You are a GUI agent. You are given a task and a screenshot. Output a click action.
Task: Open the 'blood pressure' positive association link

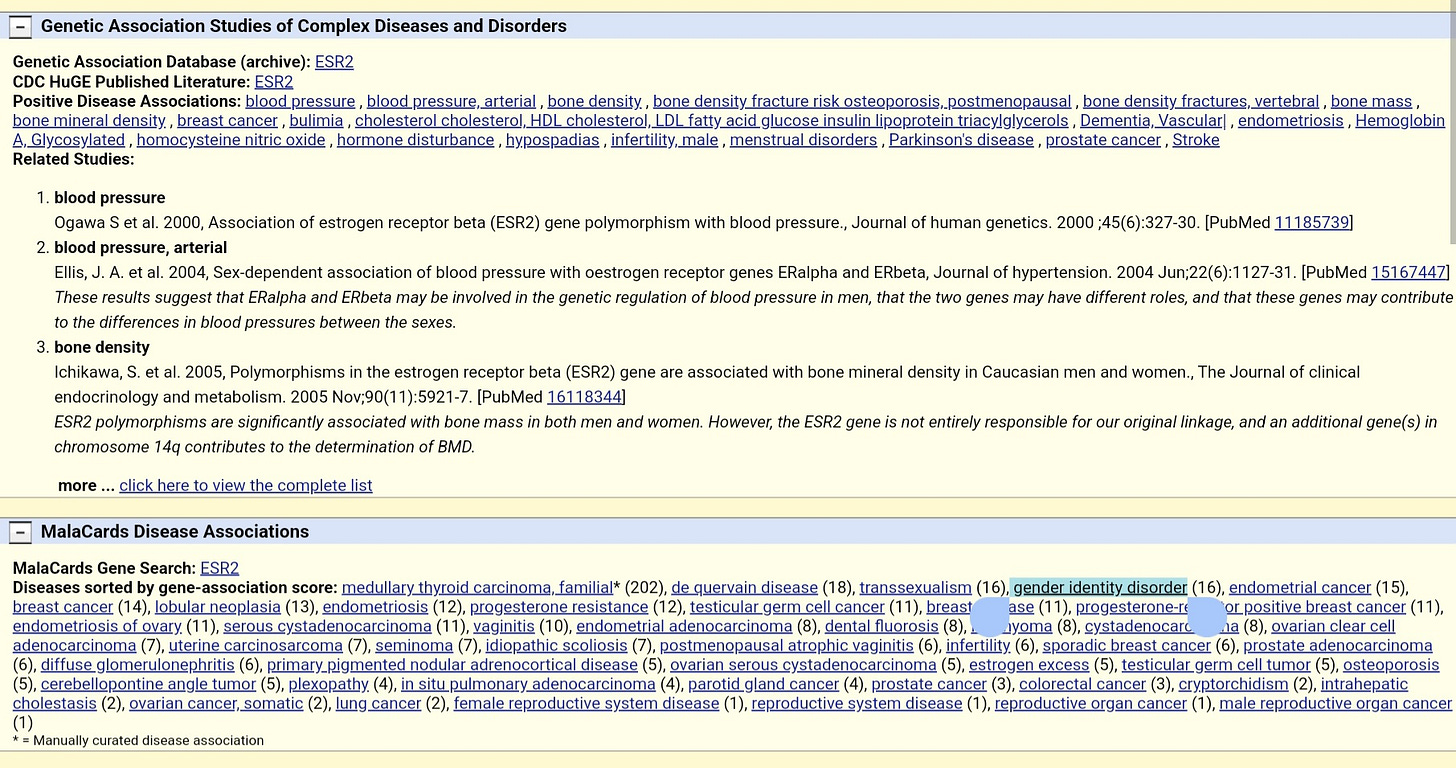pyautogui.click(x=300, y=101)
